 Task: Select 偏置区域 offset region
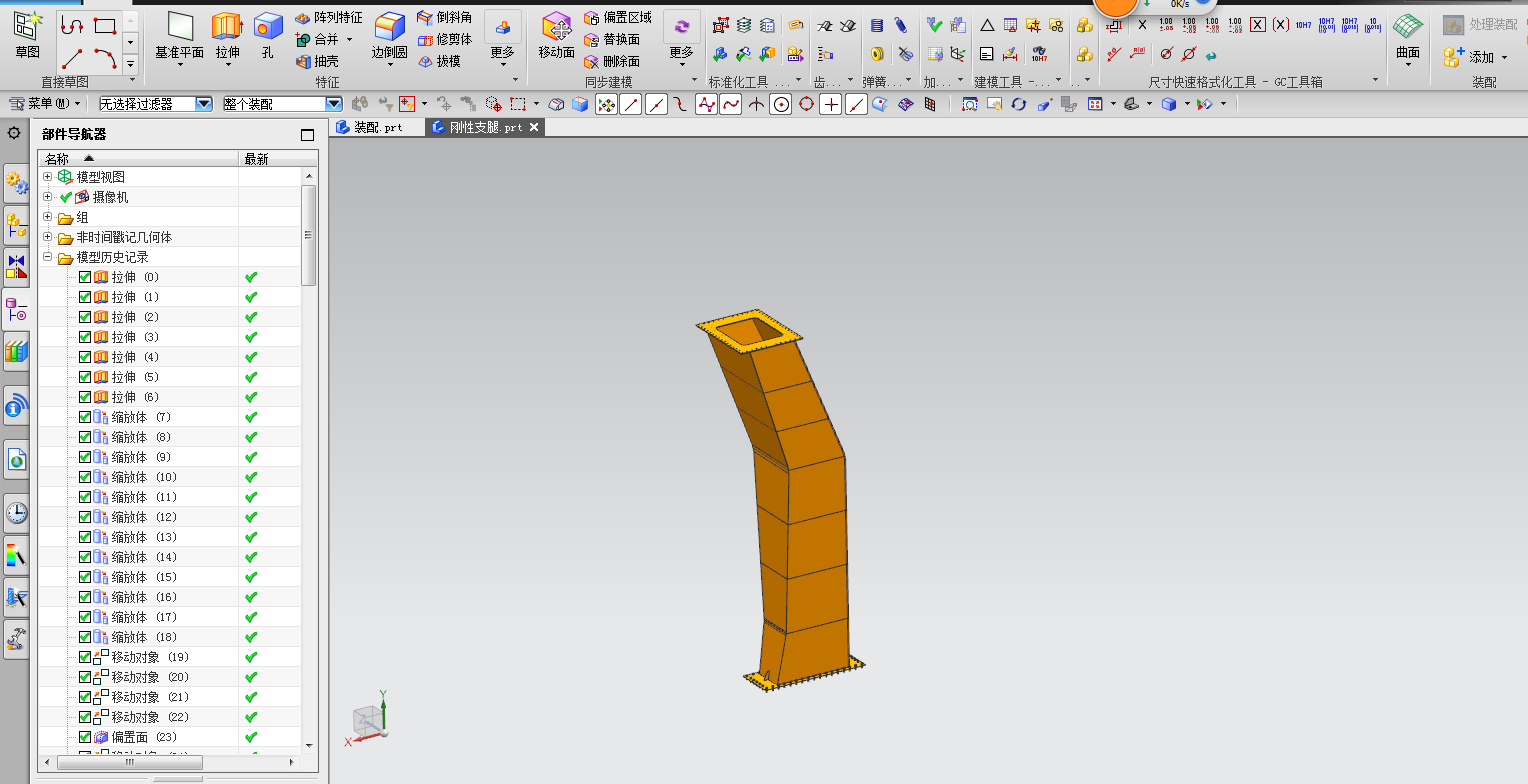617,18
